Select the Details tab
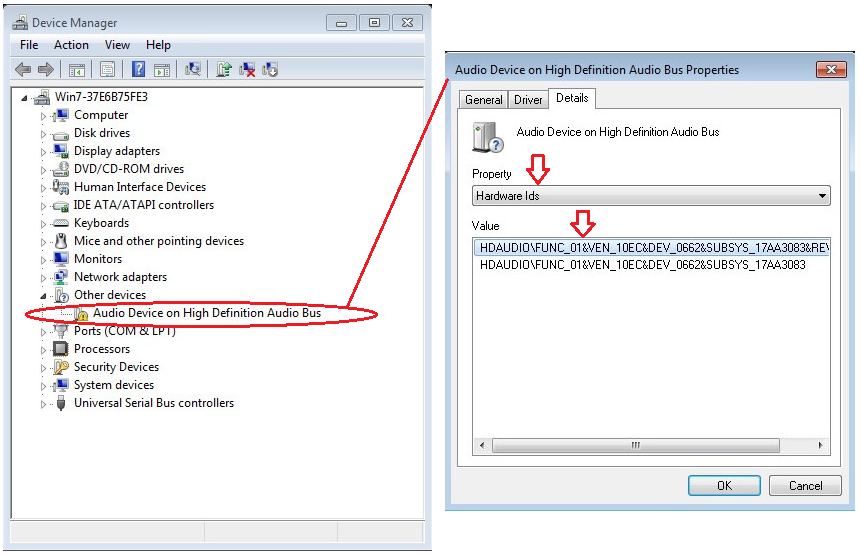 572,98
